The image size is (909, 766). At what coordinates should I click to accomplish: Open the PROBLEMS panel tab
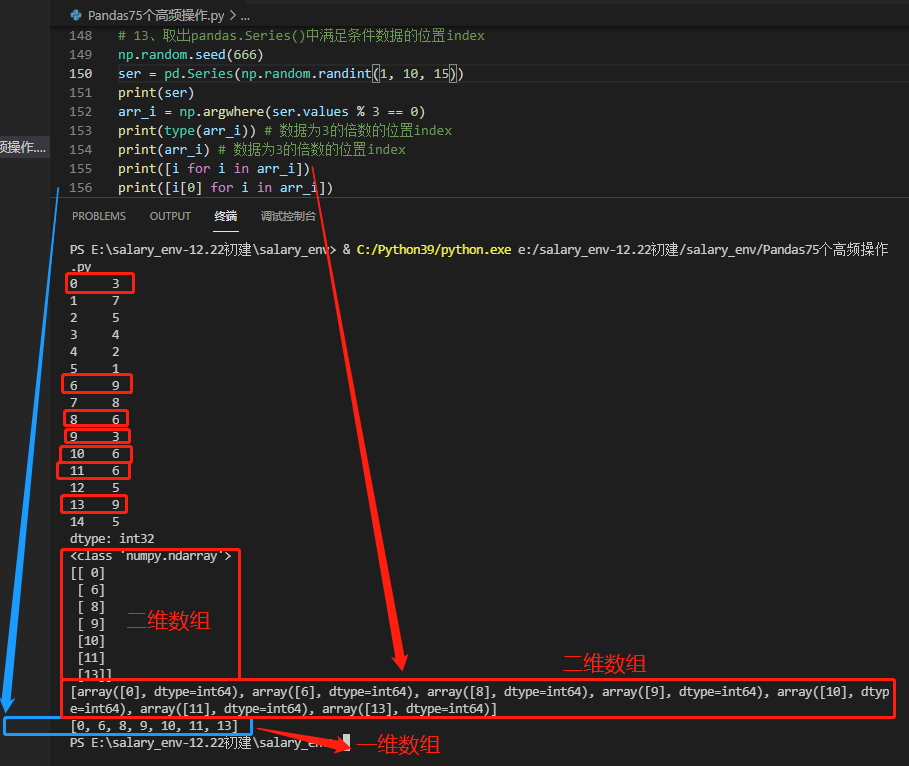pos(99,216)
